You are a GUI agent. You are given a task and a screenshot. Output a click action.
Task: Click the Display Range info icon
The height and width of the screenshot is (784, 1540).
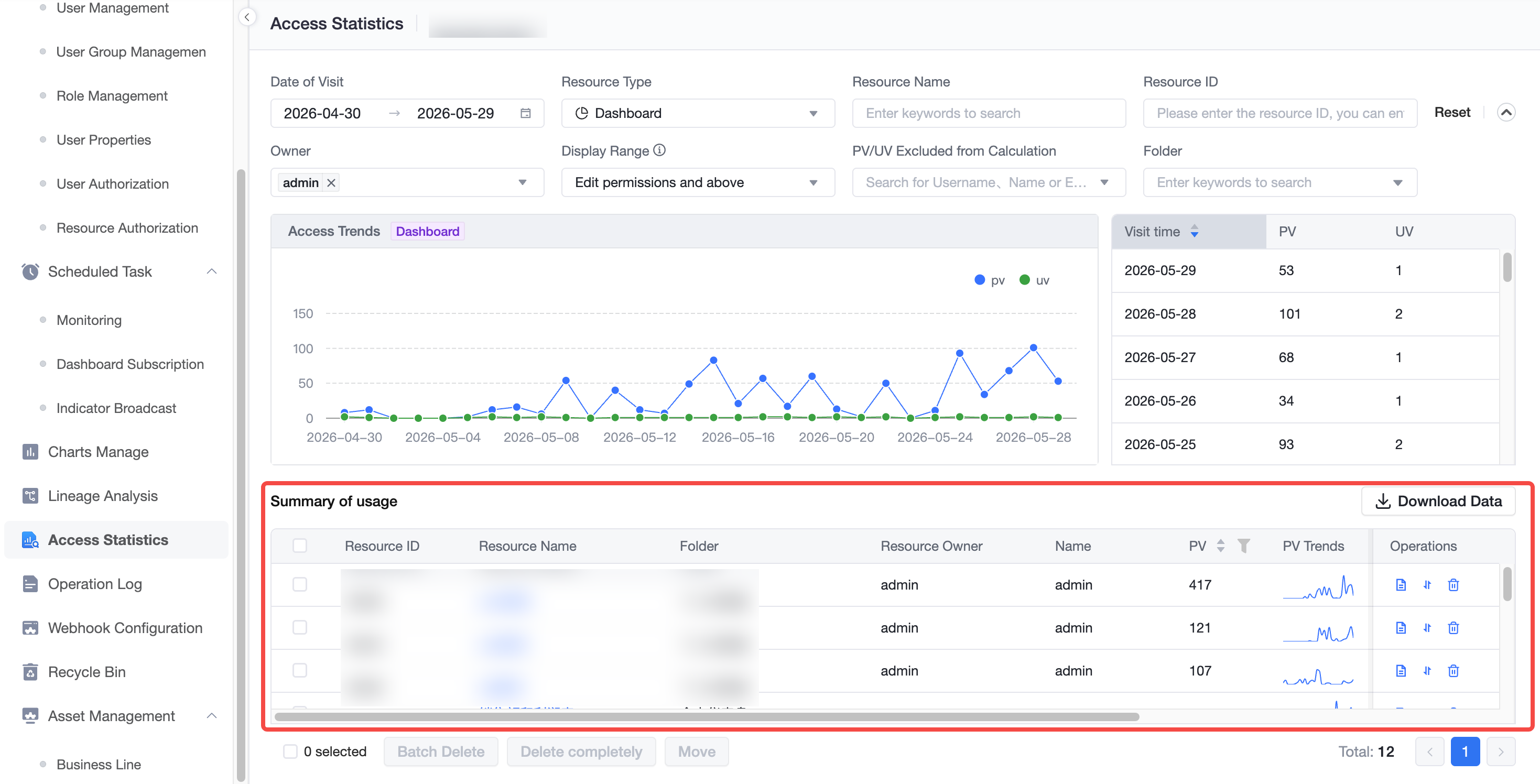(x=659, y=150)
